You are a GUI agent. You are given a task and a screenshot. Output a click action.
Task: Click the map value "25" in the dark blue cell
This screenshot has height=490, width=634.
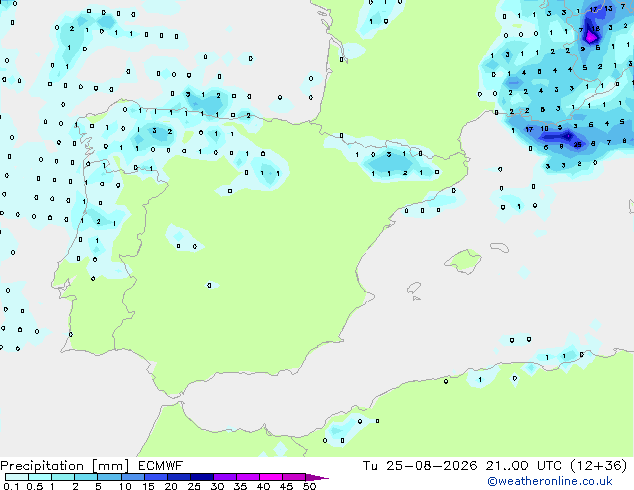coord(577,144)
